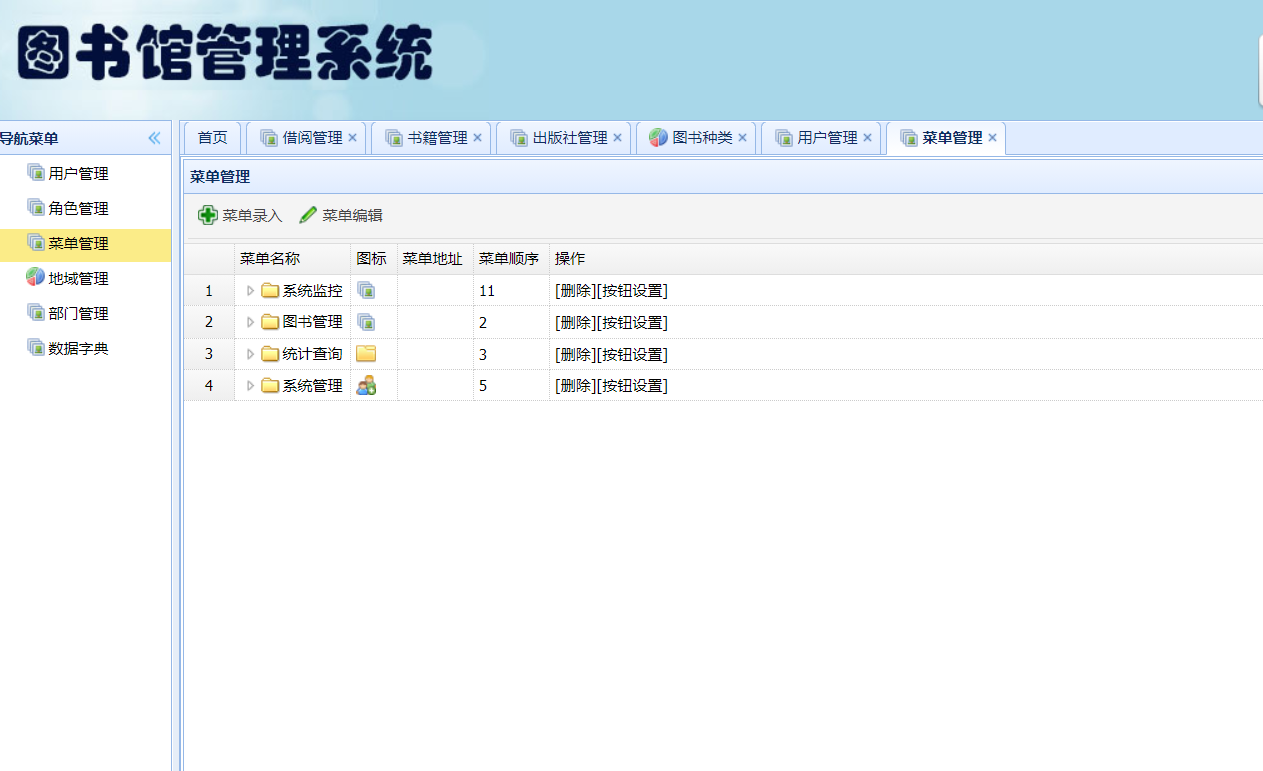
Task: Sort by the 菜单顺序 column header
Action: [509, 259]
